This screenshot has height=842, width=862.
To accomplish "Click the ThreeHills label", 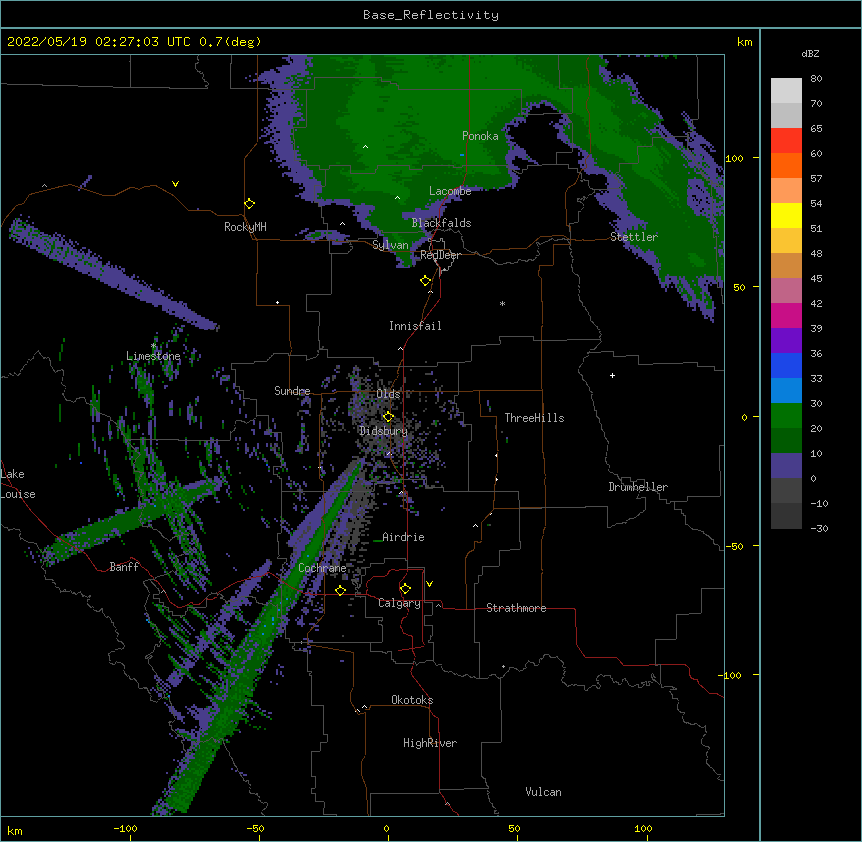I will point(534,418).
